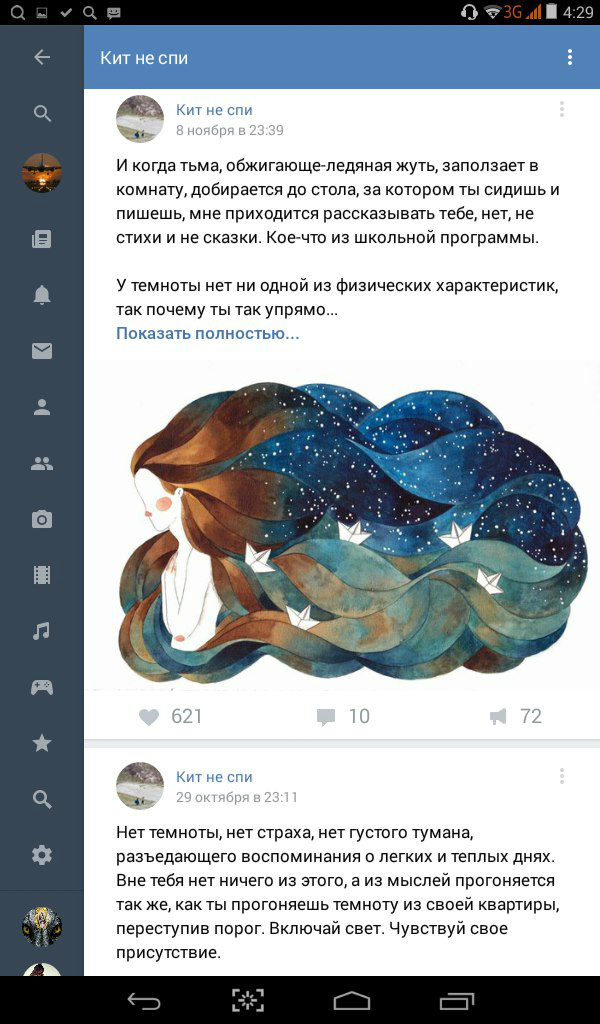600x1024 pixels.
Task: Expand post text with Показать полностью
Action: (x=208, y=333)
